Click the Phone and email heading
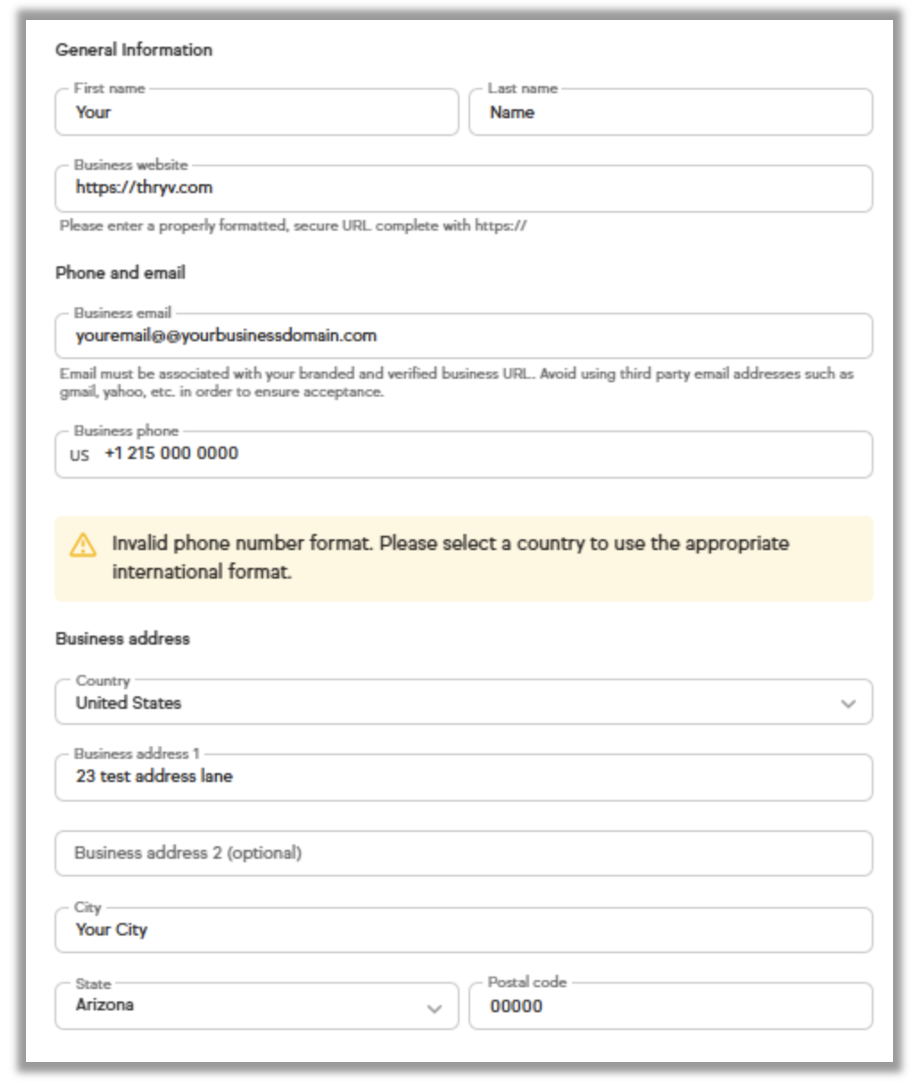This screenshot has width=918, height=1092. click(120, 273)
